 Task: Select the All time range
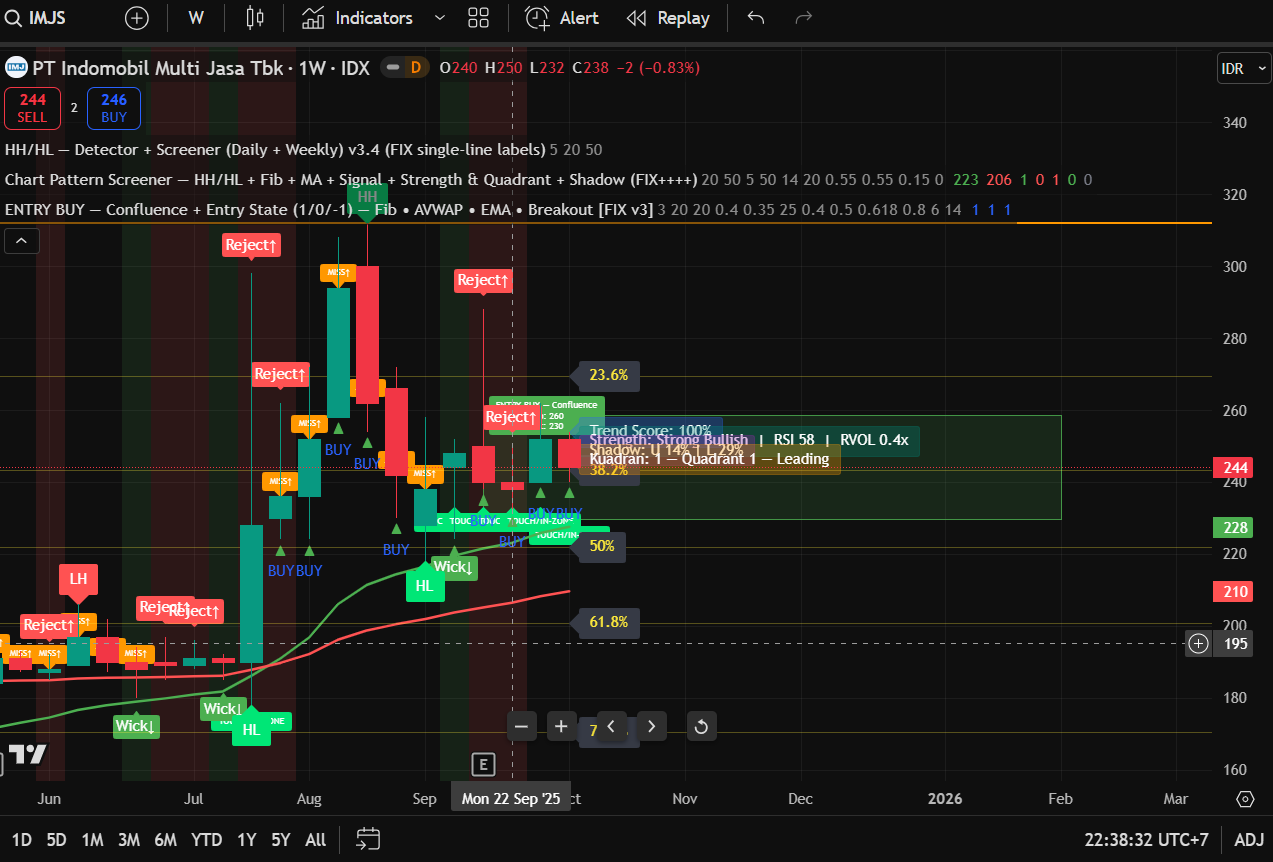315,840
